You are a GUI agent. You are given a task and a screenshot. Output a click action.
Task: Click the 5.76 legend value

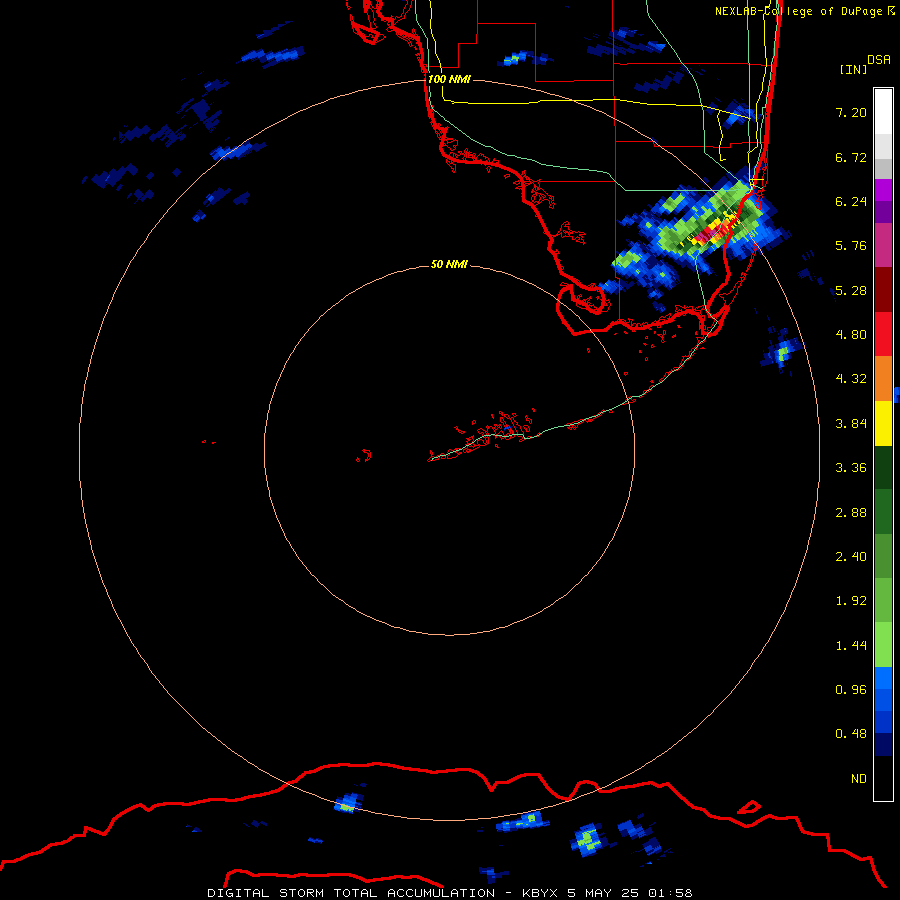click(851, 246)
